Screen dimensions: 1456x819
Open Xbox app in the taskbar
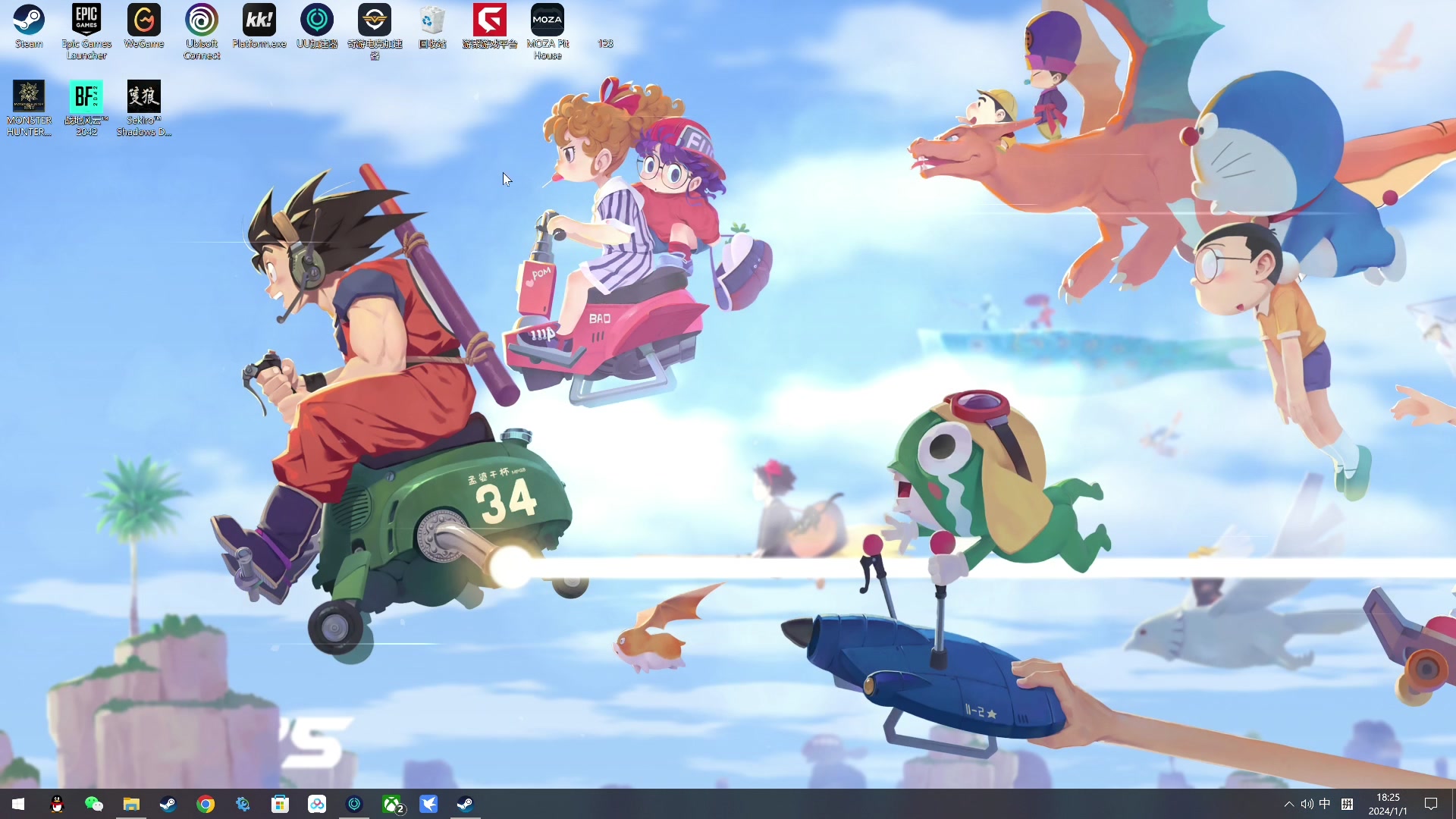click(x=392, y=804)
